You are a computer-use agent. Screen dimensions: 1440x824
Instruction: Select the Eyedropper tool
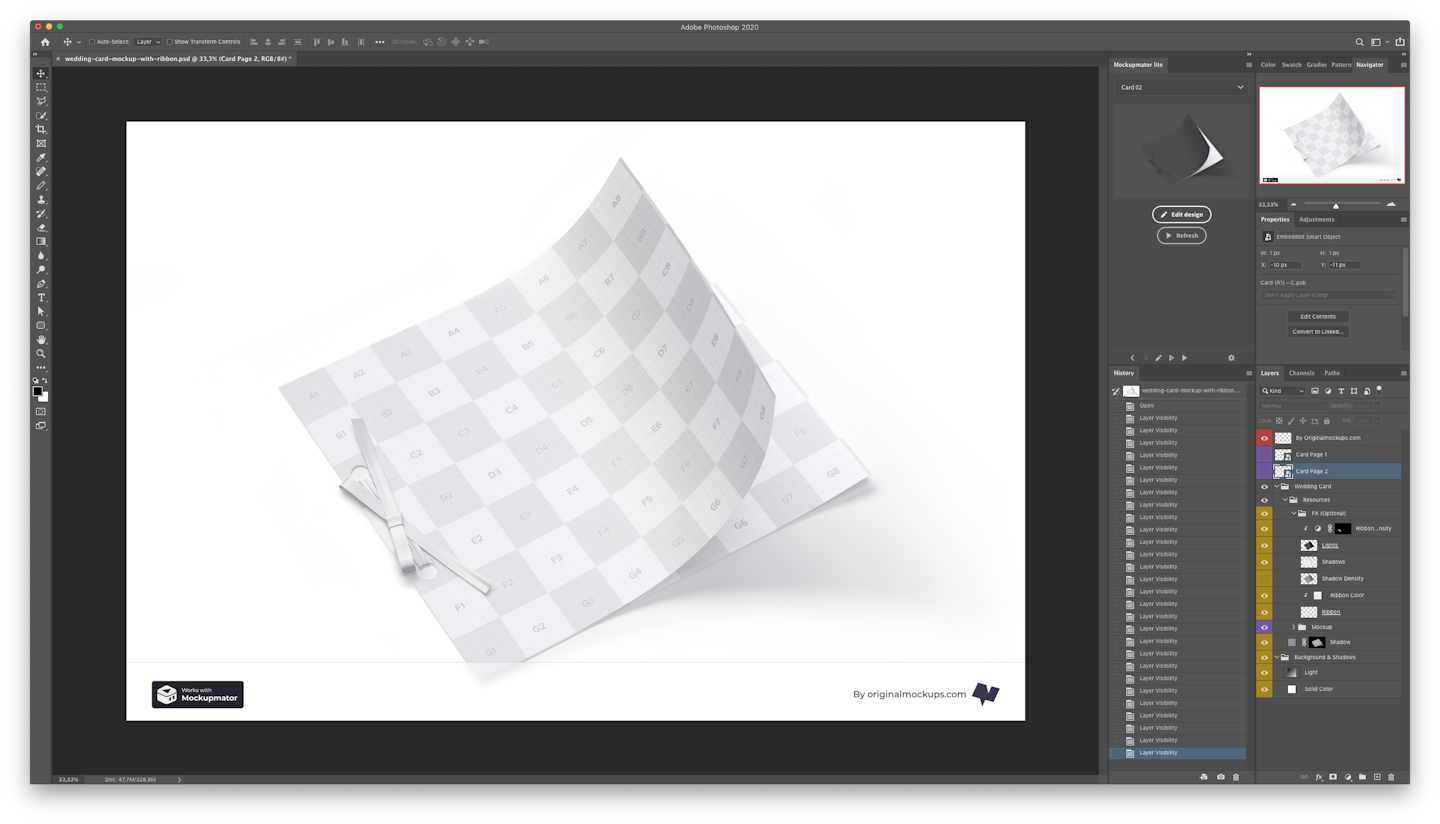tap(41, 157)
